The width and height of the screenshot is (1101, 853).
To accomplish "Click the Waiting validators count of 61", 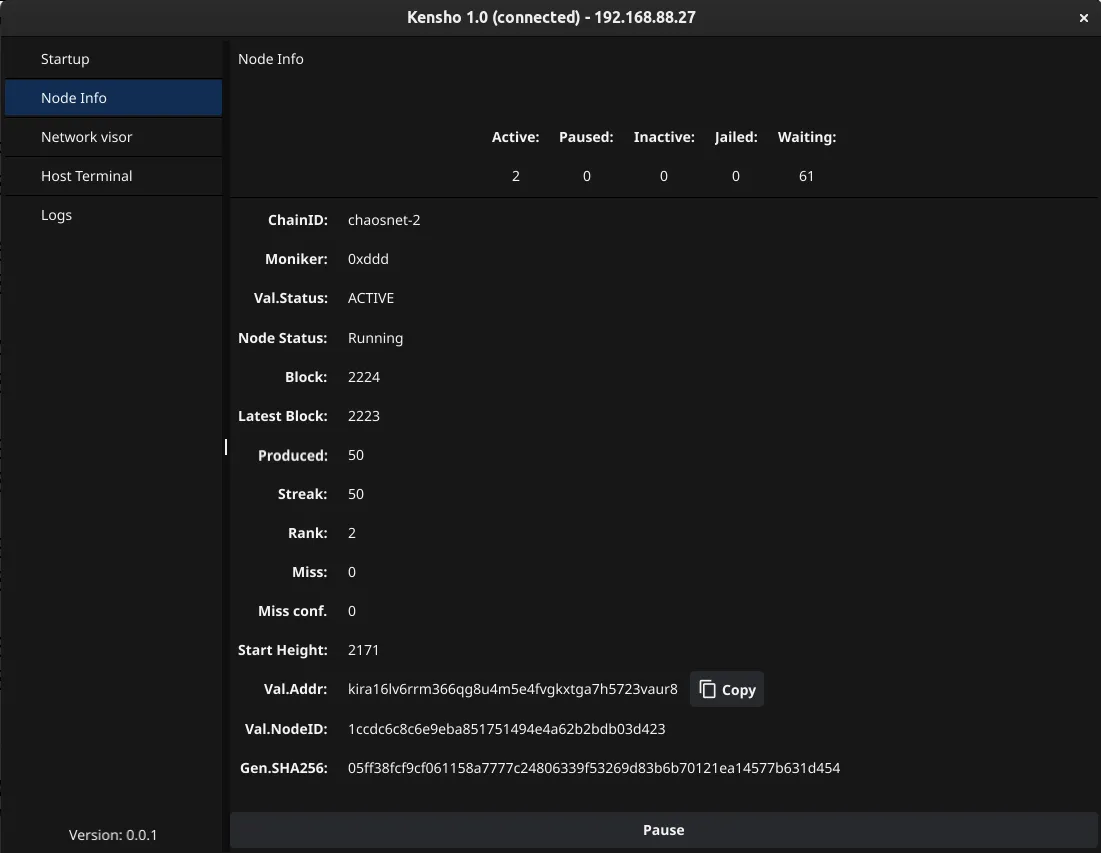I will point(806,176).
